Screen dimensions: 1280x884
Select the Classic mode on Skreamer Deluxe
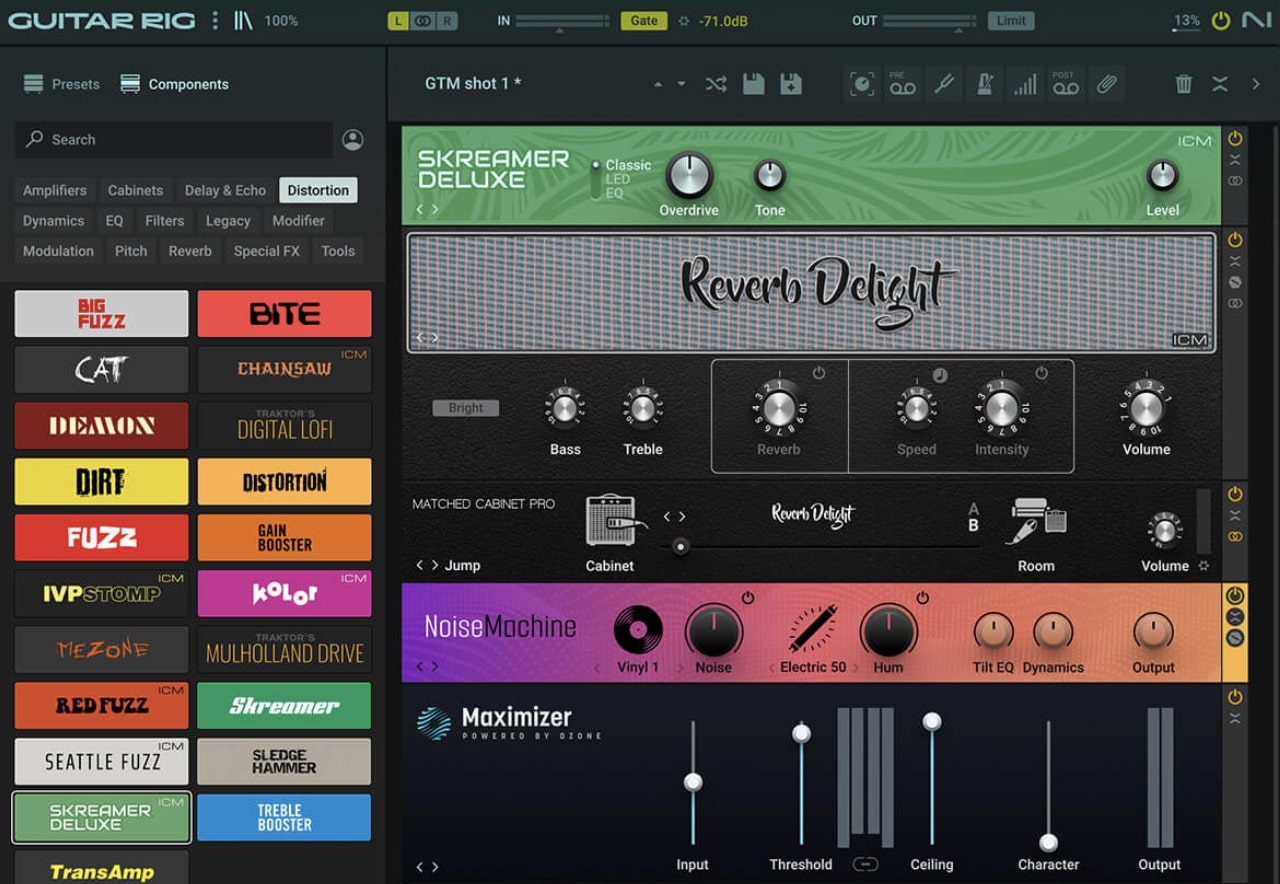tap(627, 165)
